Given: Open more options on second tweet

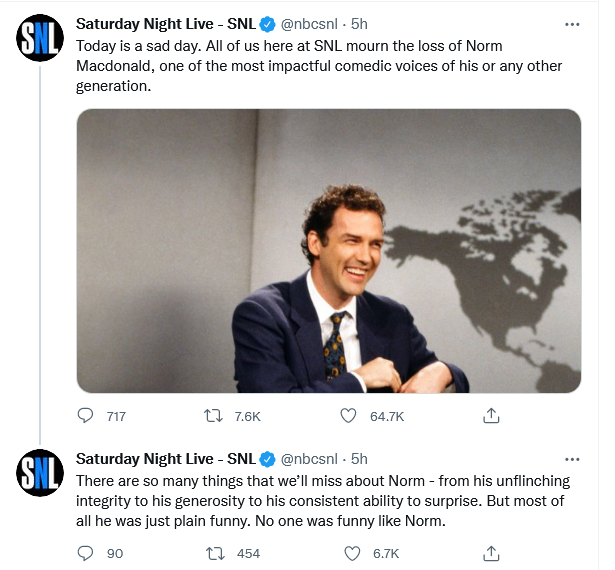Looking at the screenshot, I should coord(571,459).
